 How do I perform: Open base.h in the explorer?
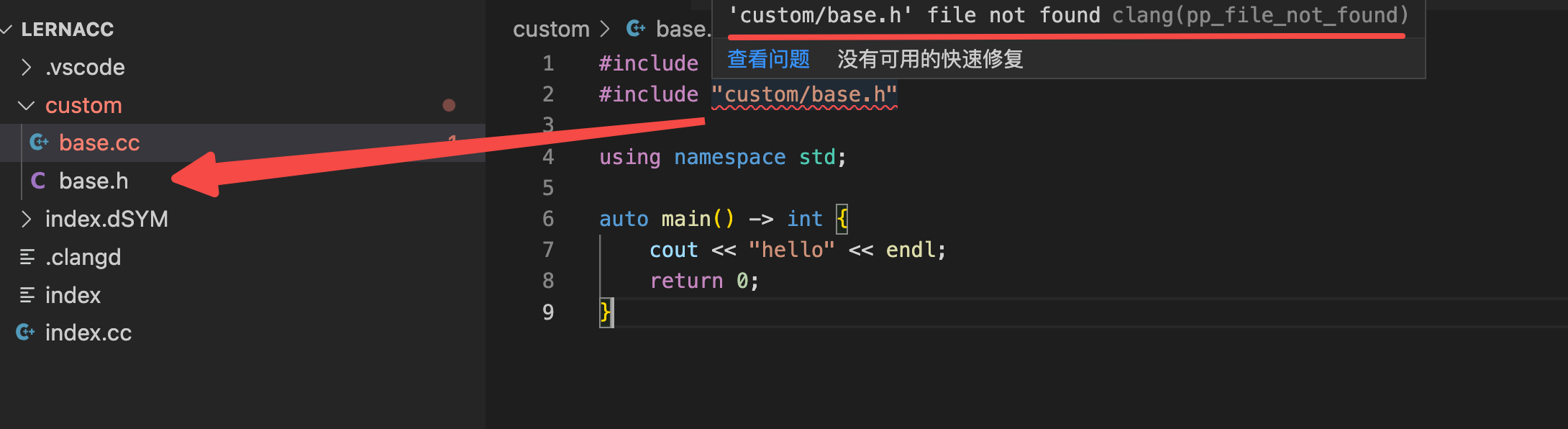[x=94, y=181]
